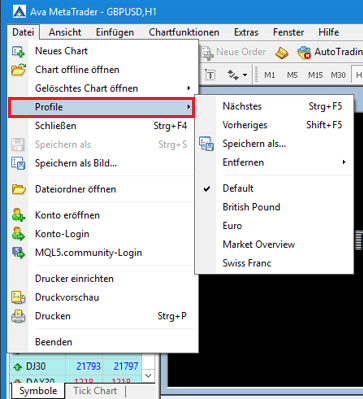Click the MQL5.community-Login icon

click(18, 253)
